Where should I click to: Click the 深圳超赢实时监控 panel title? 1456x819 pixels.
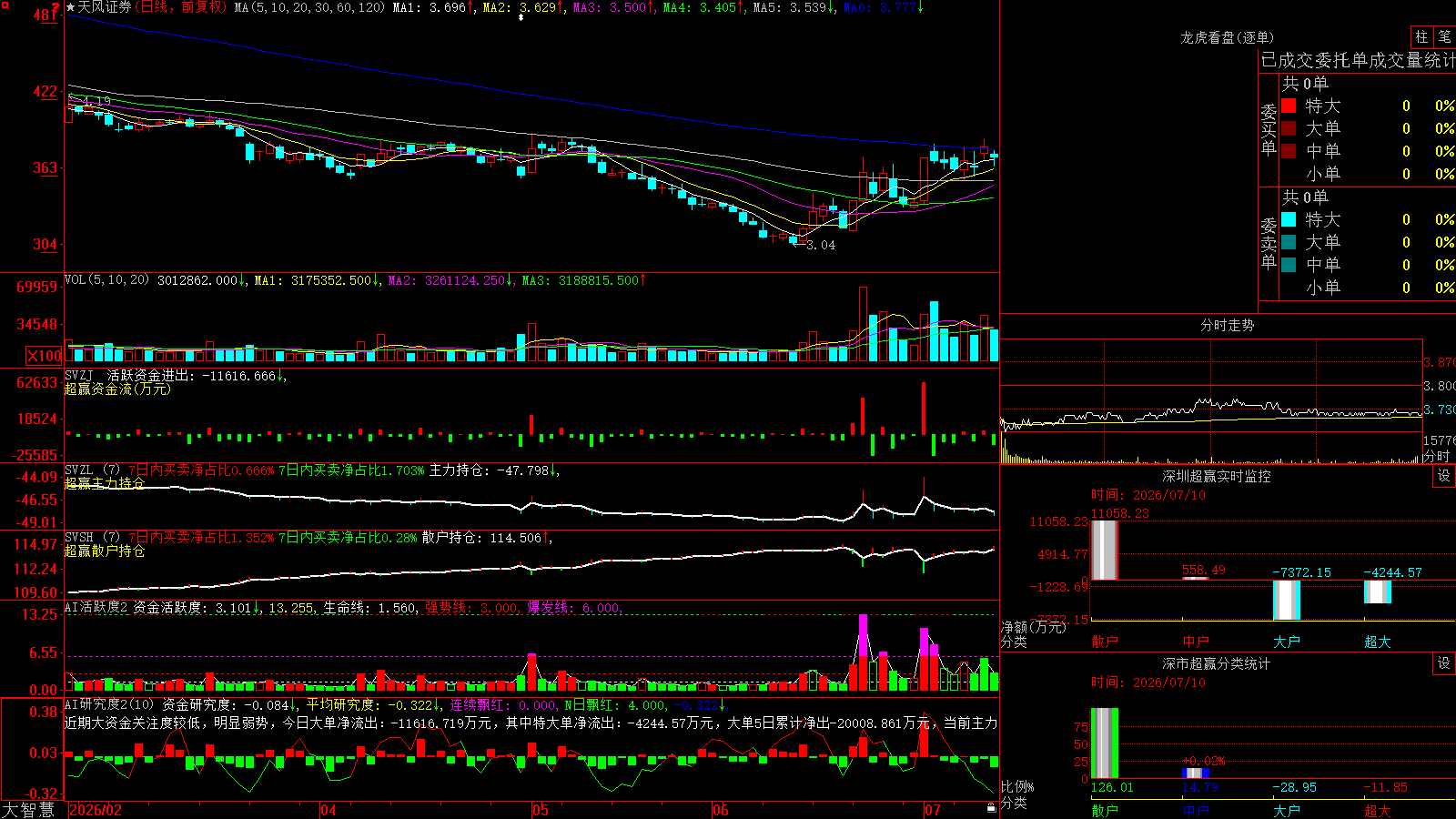[1217, 476]
